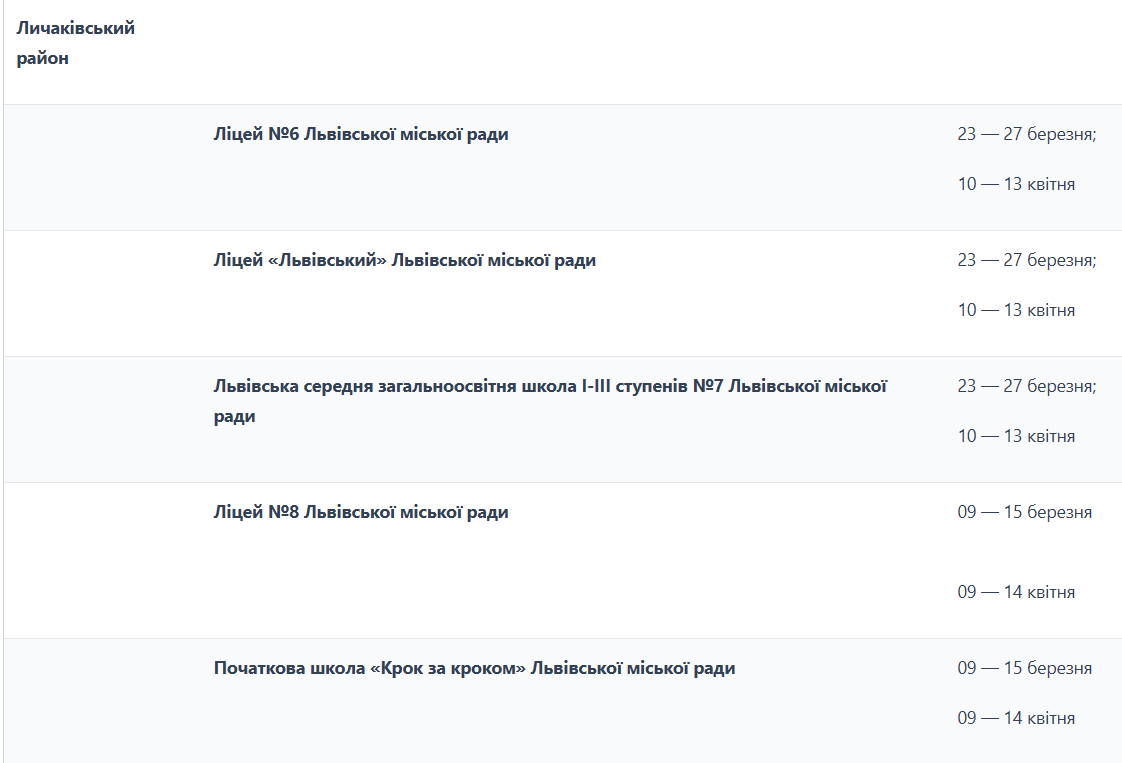The width and height of the screenshot is (1122, 763).
Task: Select Ліцей «Львівський» Львівської міської ради
Action: point(404,260)
